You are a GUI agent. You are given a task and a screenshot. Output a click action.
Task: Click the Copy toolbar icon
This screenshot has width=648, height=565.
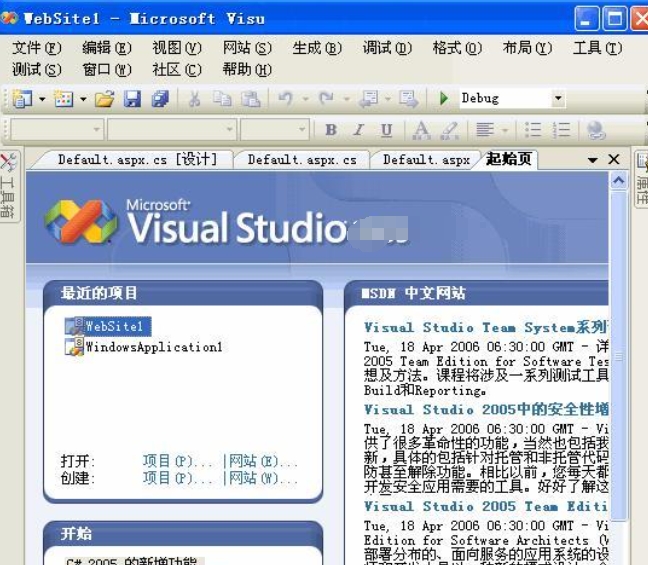(x=222, y=99)
